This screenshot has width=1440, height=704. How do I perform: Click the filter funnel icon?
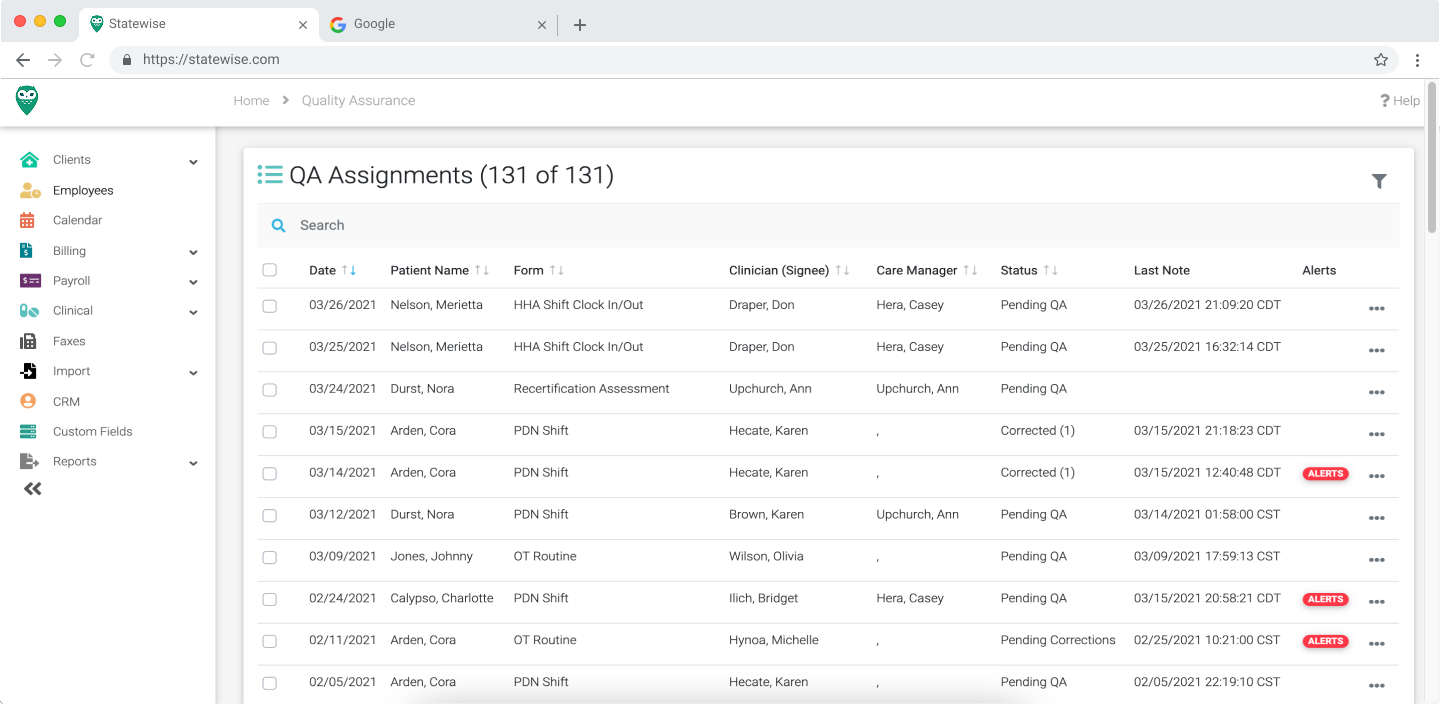tap(1379, 181)
